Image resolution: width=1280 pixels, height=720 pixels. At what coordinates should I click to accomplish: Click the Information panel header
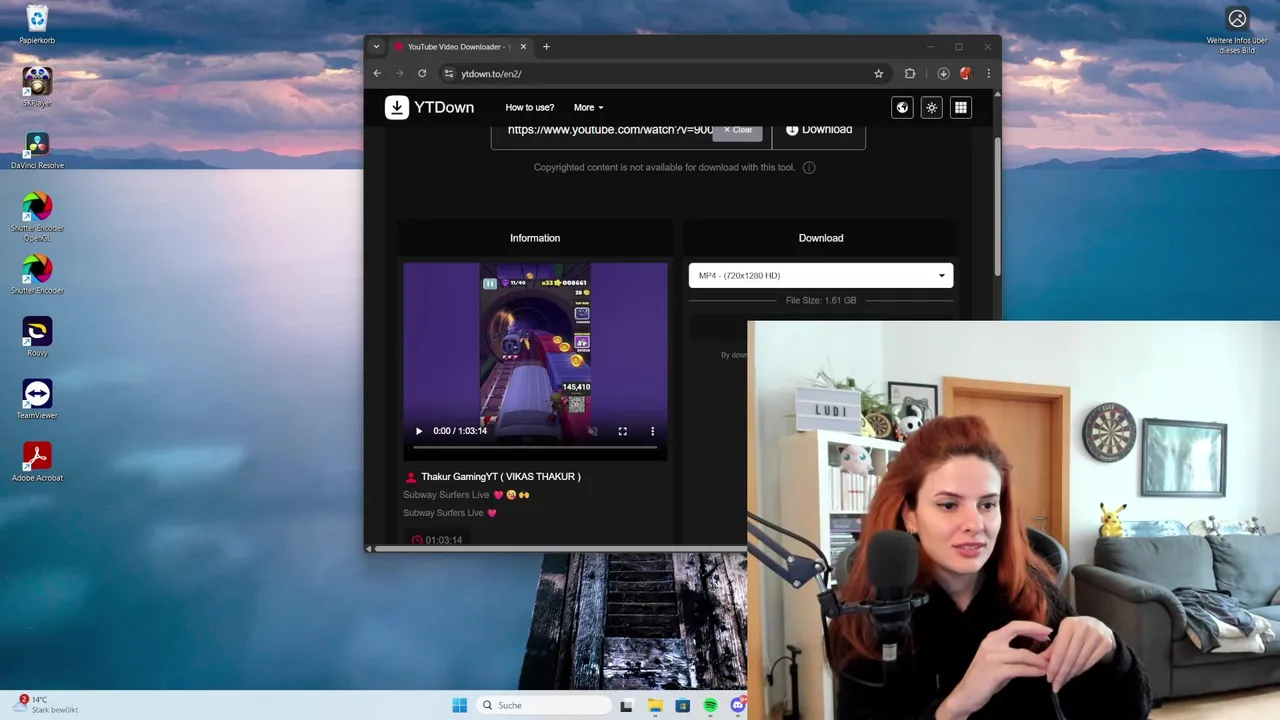[x=535, y=238]
